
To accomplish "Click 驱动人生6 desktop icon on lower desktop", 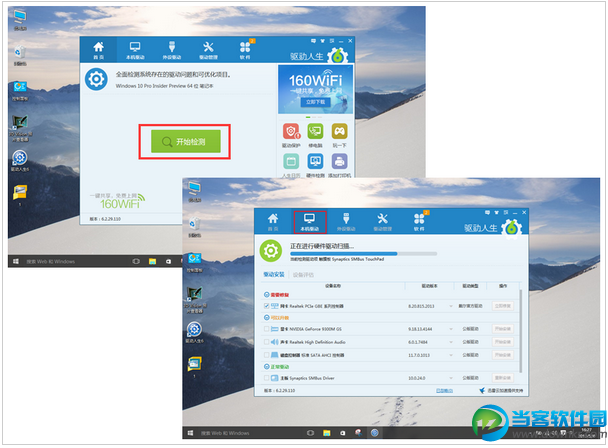I will (x=194, y=332).
